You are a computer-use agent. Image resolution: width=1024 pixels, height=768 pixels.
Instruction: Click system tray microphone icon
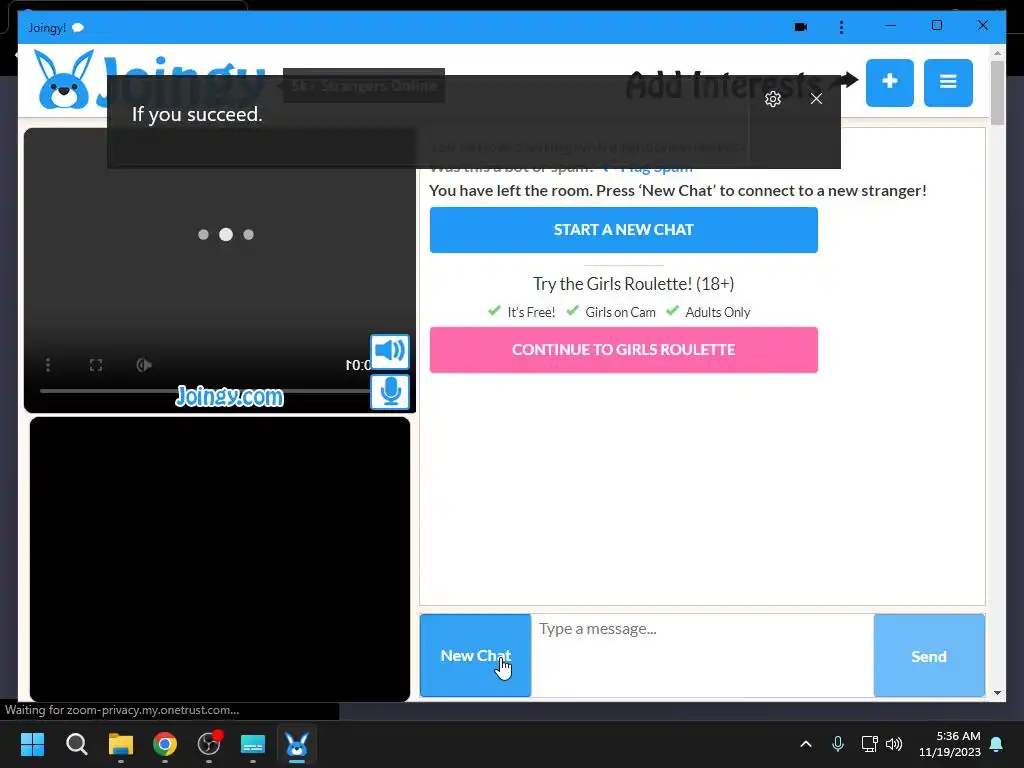(838, 744)
